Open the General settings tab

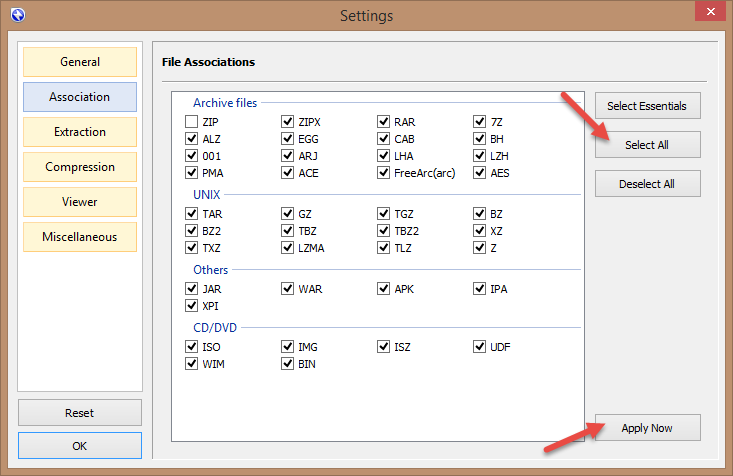pos(80,62)
